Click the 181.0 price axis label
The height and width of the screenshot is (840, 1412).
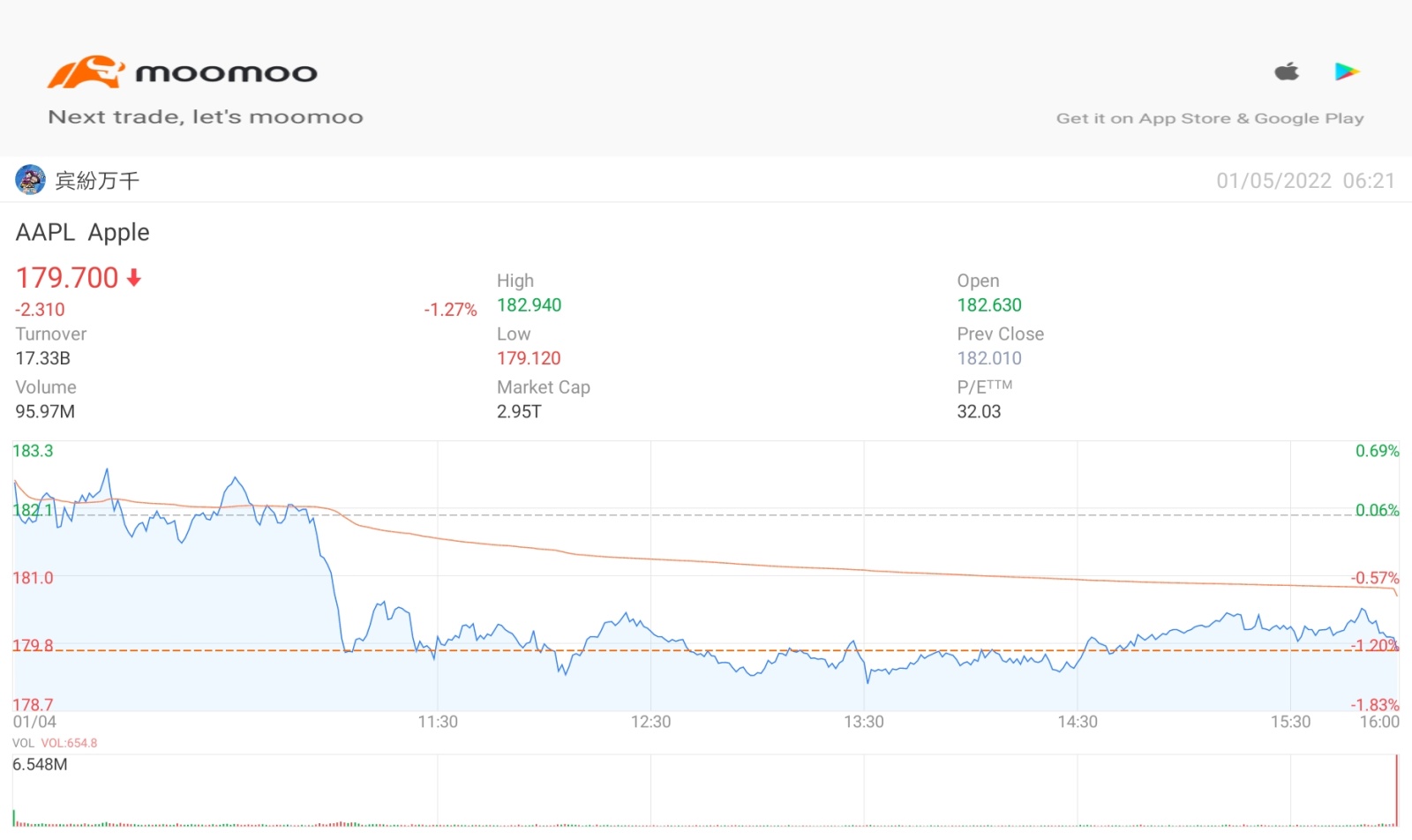point(33,578)
